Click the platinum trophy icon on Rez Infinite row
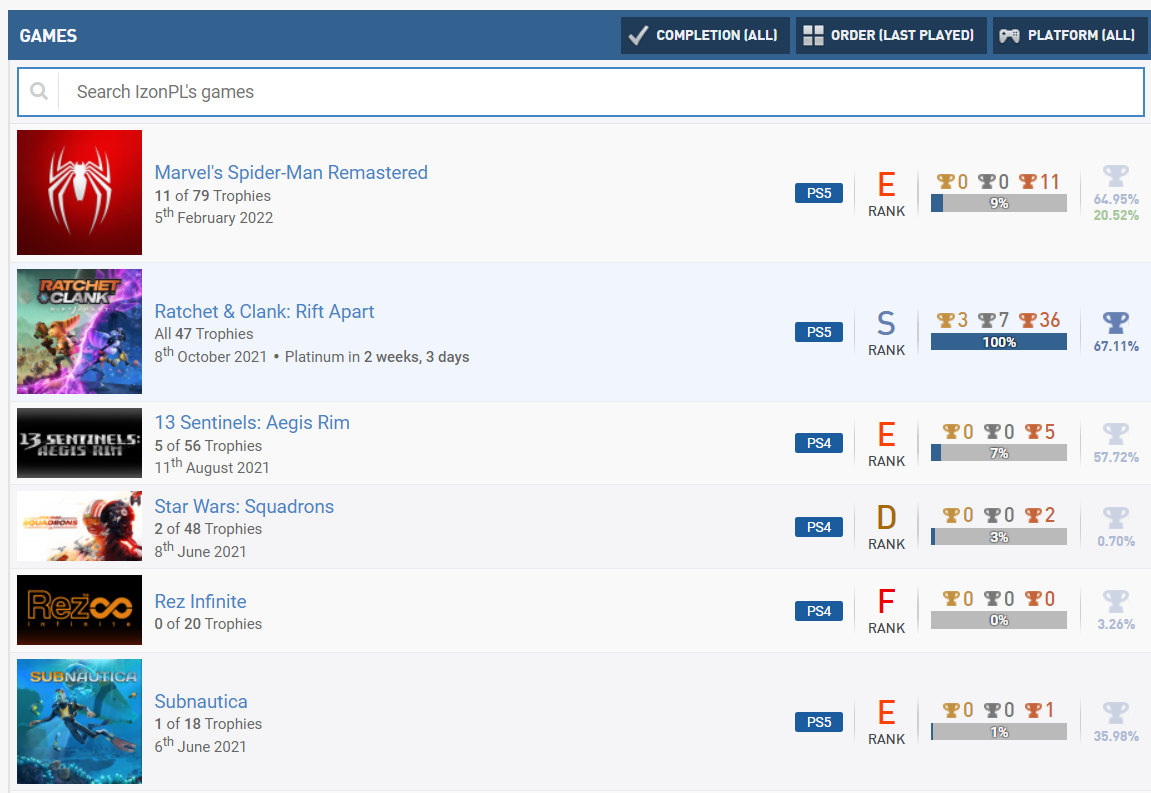This screenshot has height=793, width=1151. click(x=1116, y=601)
